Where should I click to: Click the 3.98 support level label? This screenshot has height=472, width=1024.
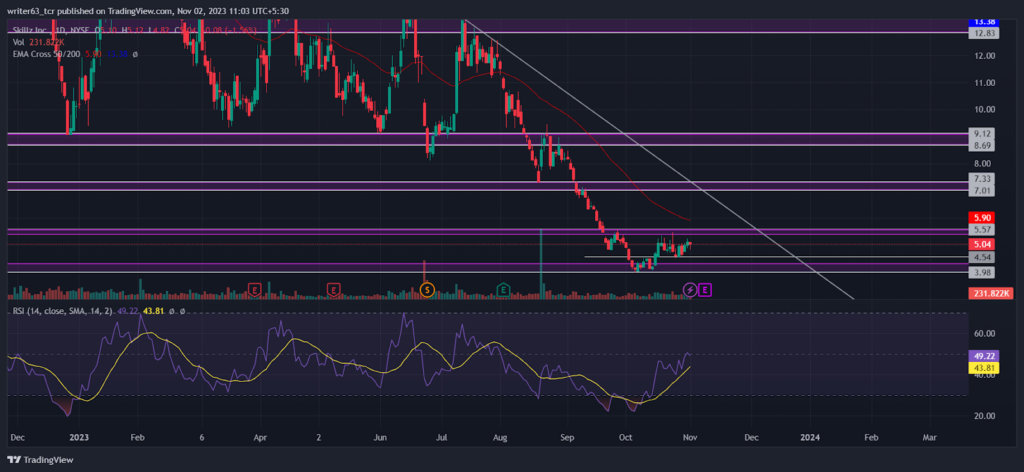point(983,272)
